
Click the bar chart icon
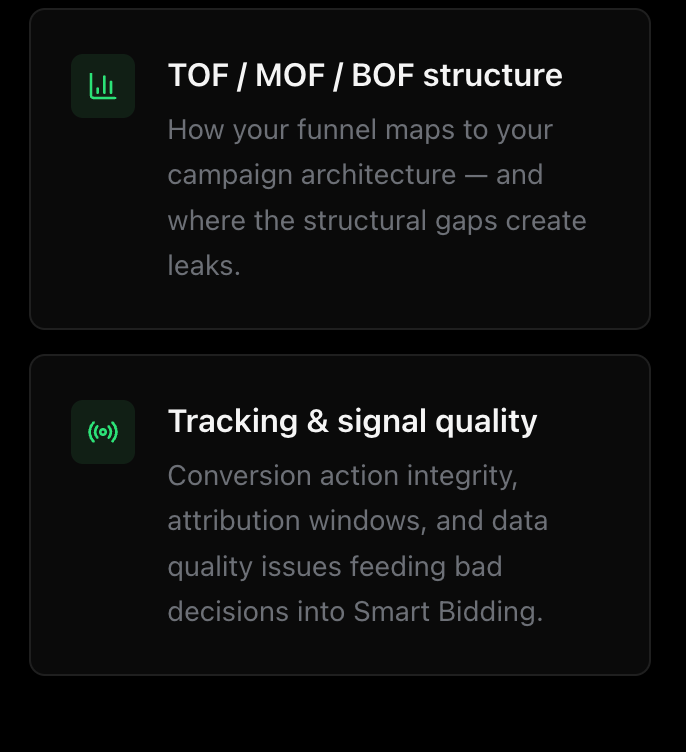pos(103,86)
